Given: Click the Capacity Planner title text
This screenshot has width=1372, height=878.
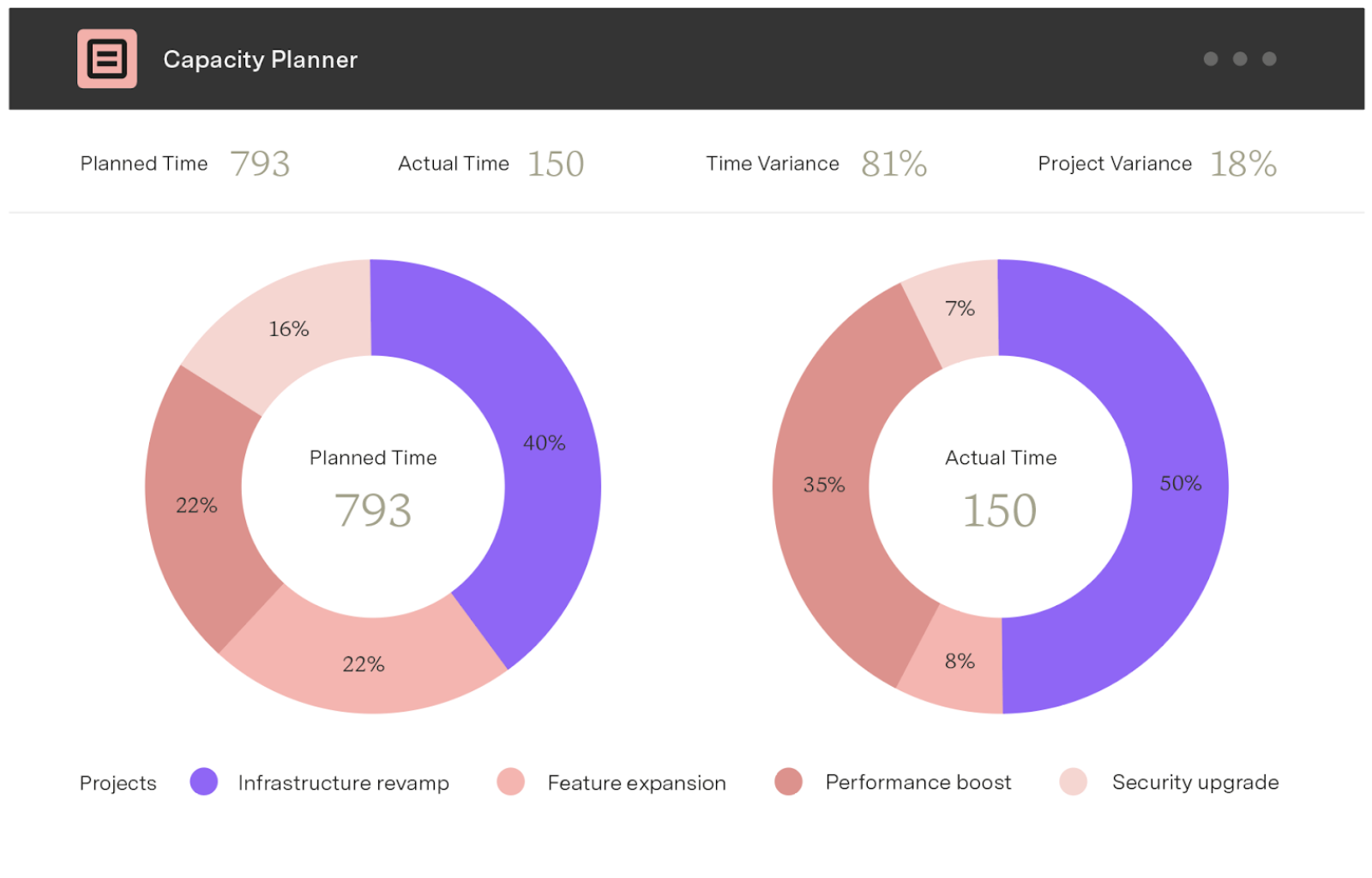Looking at the screenshot, I should [x=260, y=59].
